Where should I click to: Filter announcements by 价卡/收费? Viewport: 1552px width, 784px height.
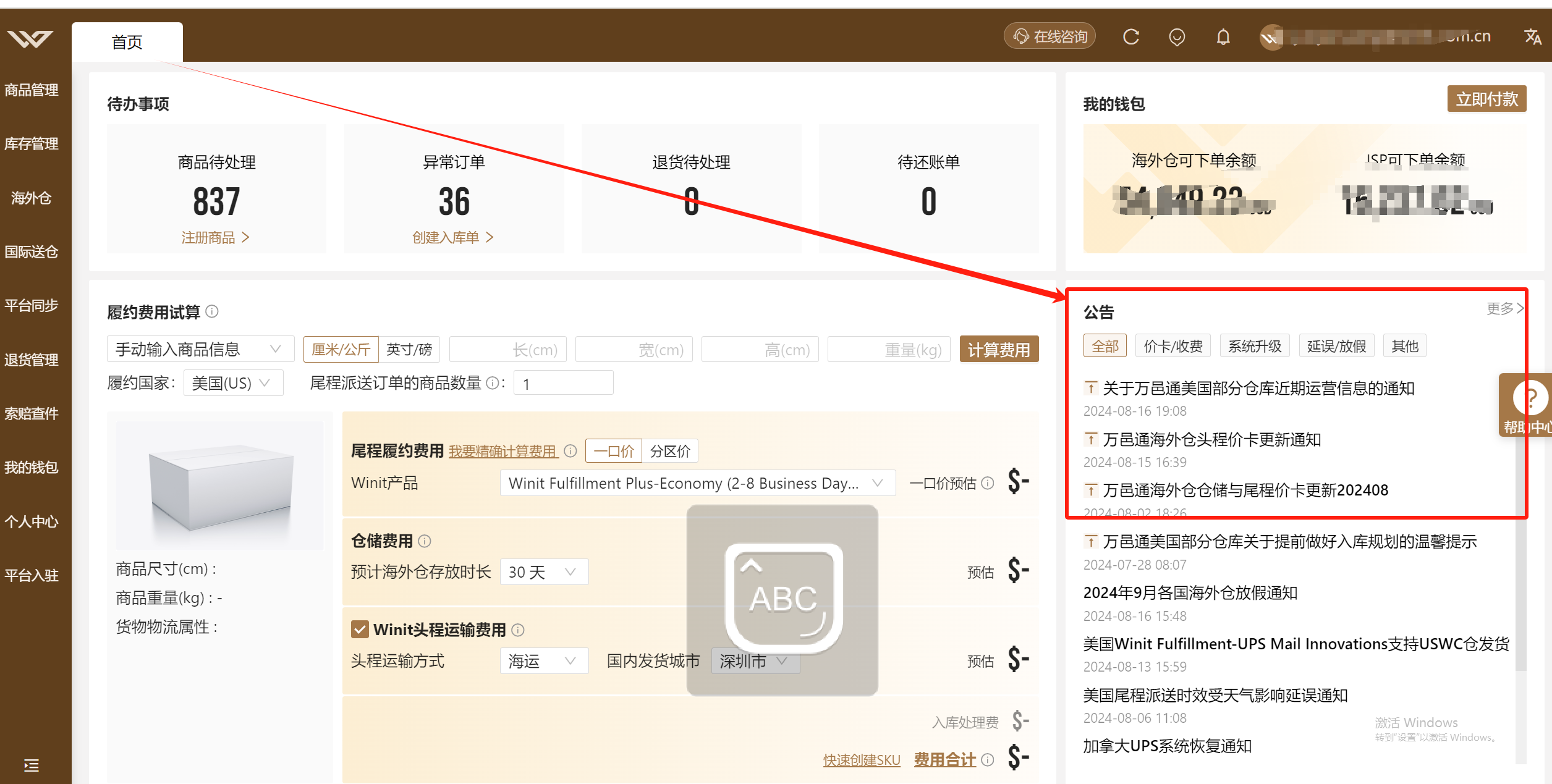click(1173, 346)
